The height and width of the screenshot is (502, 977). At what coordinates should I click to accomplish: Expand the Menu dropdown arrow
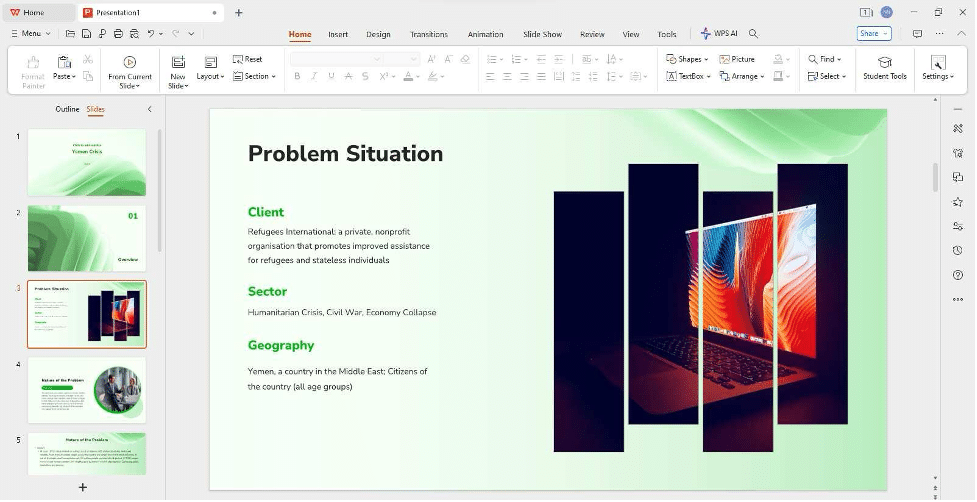point(49,34)
